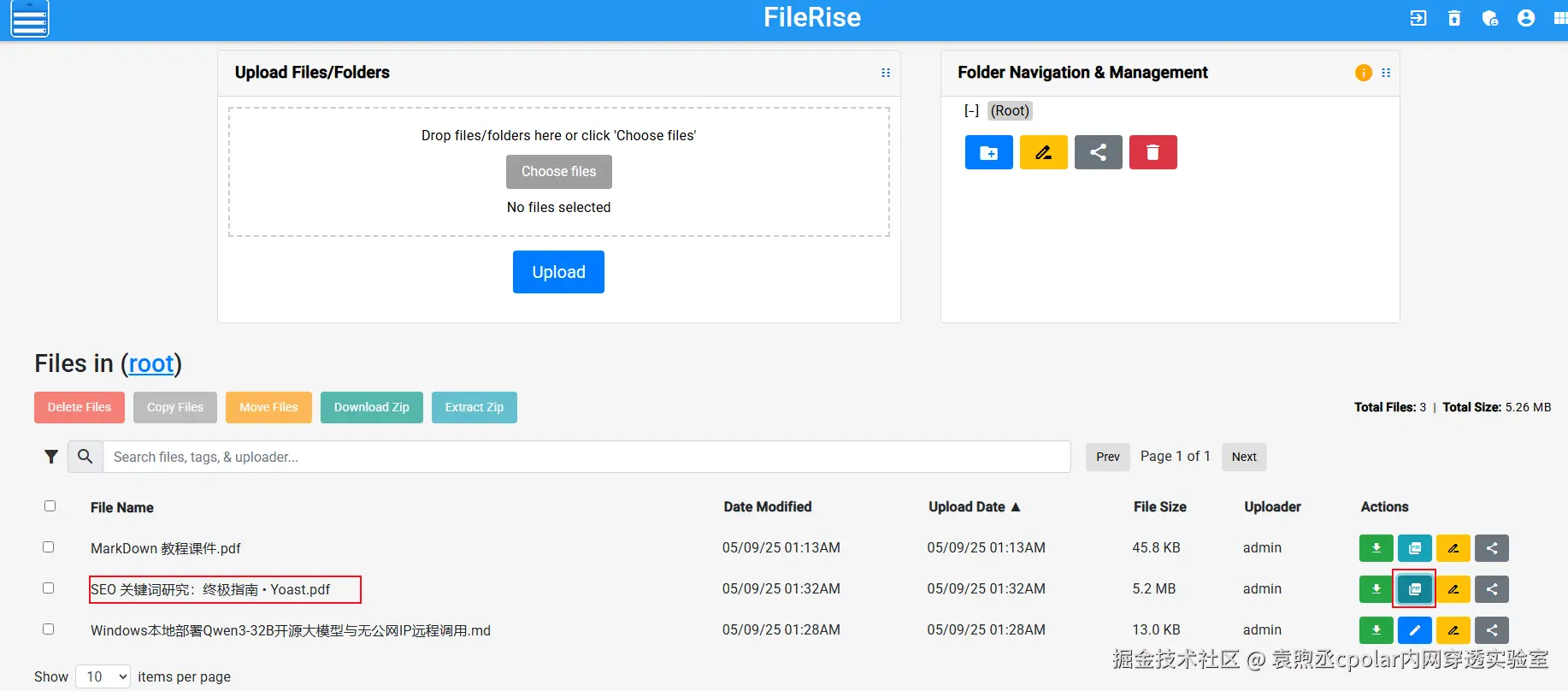
Task: Click the file name MarkDown 教程课件.pdf
Action: click(166, 548)
